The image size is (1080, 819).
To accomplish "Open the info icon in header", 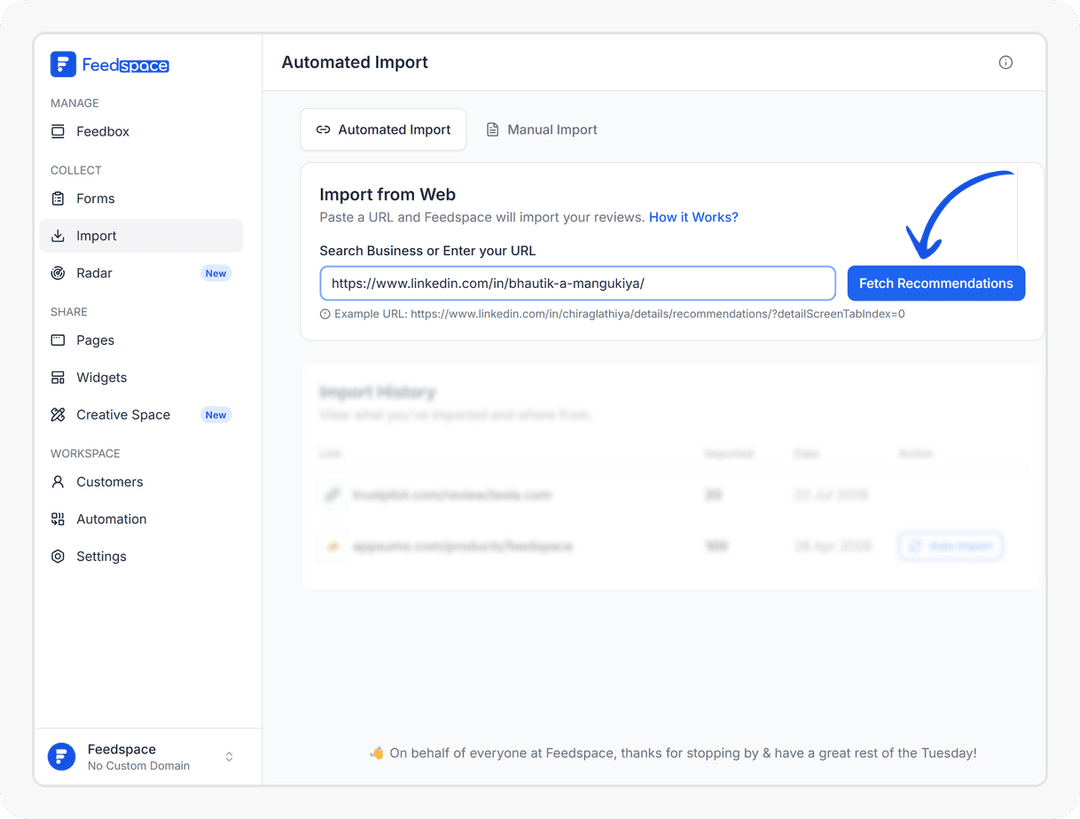I will click(x=1006, y=63).
